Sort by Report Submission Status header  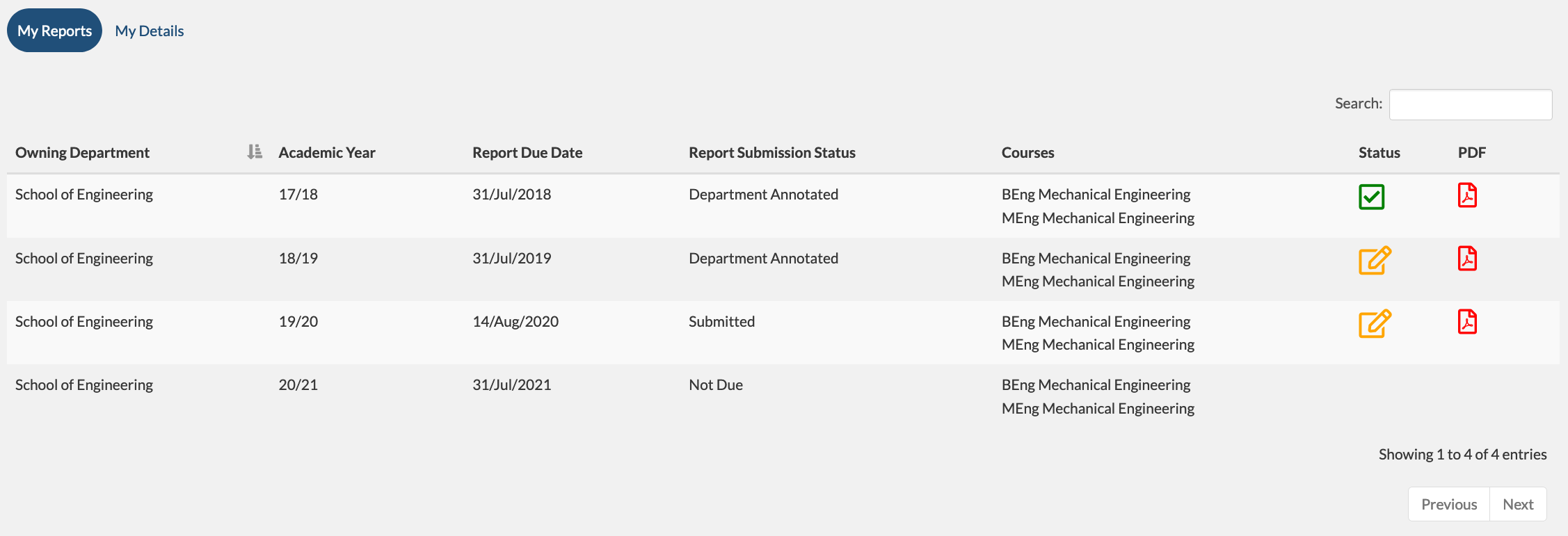pyautogui.click(x=771, y=153)
